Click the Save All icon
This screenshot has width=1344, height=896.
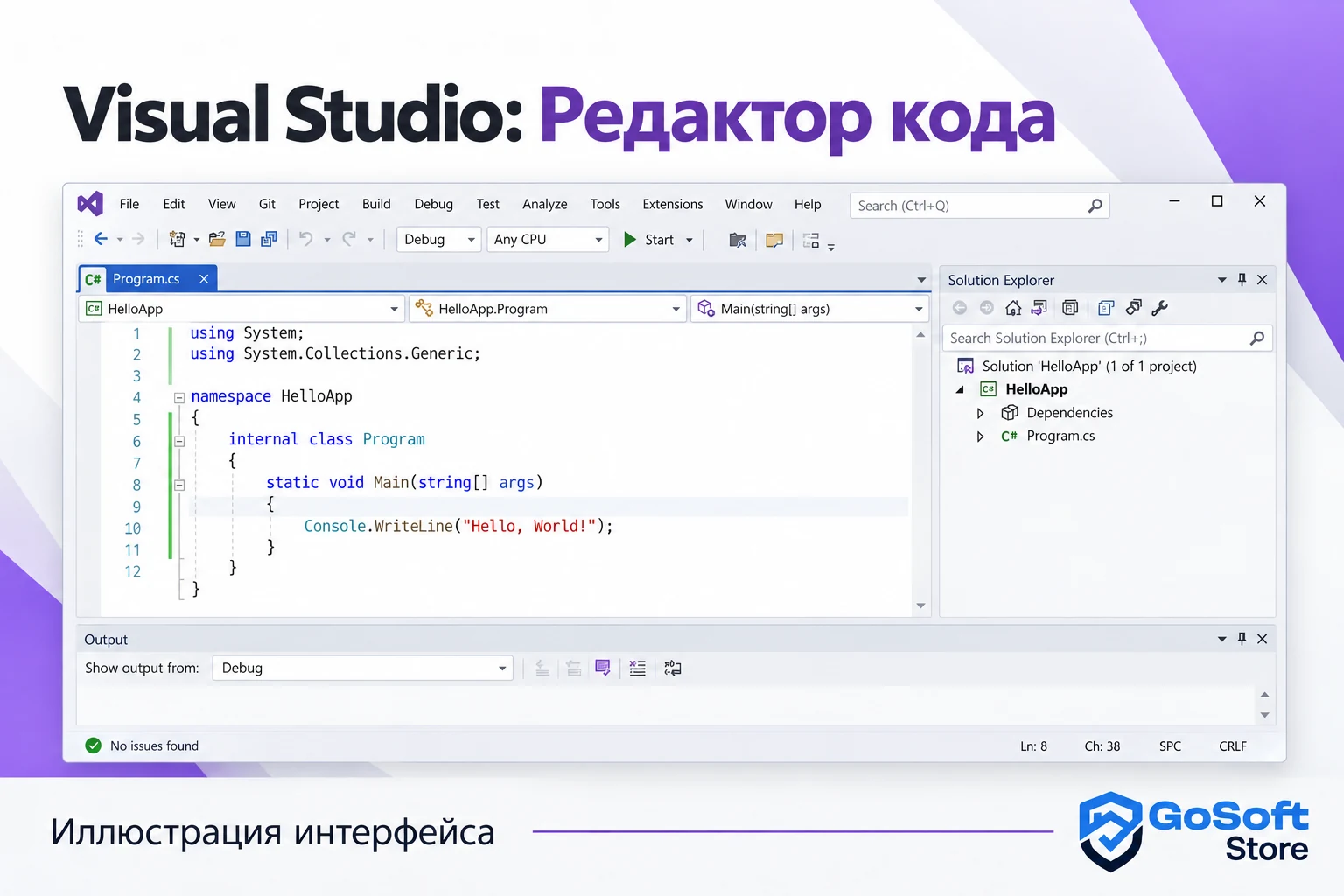point(269,239)
